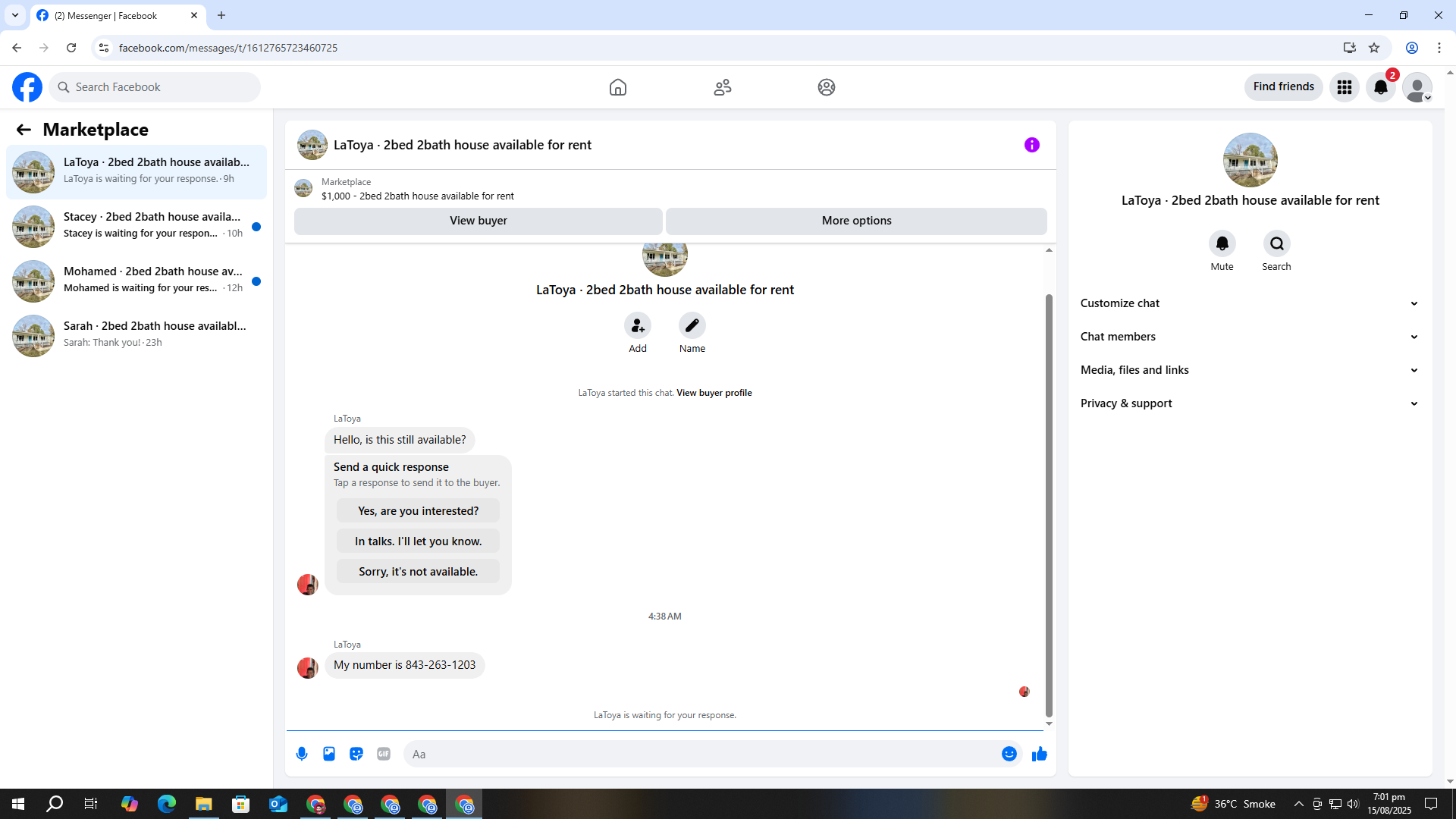Send quick response 'Yes, are you interested?'

pos(418,511)
